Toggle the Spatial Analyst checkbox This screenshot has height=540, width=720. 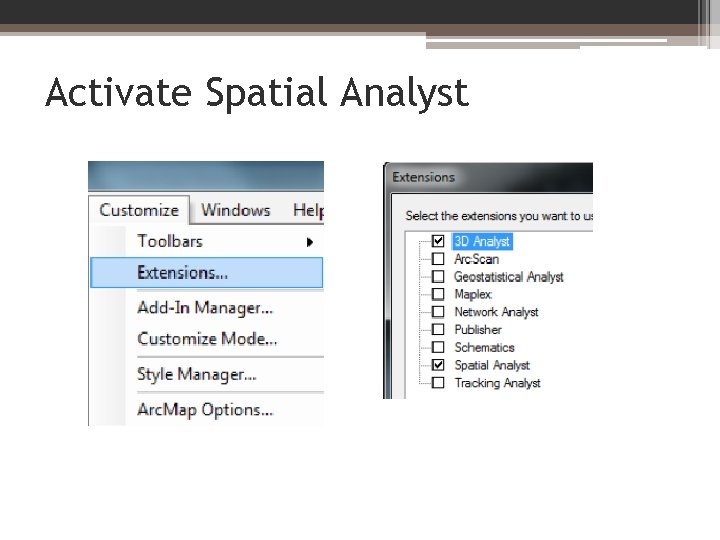click(x=438, y=365)
